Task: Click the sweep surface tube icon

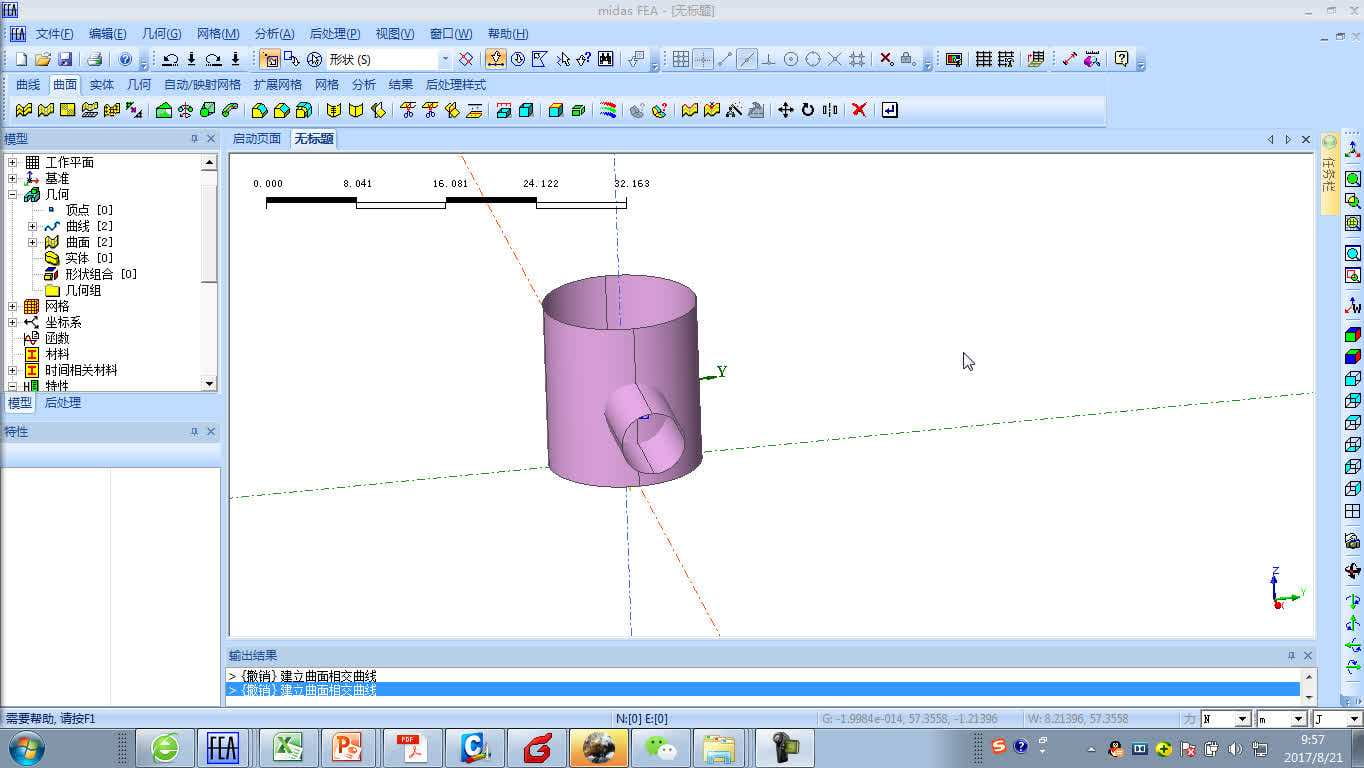Action: 230,110
